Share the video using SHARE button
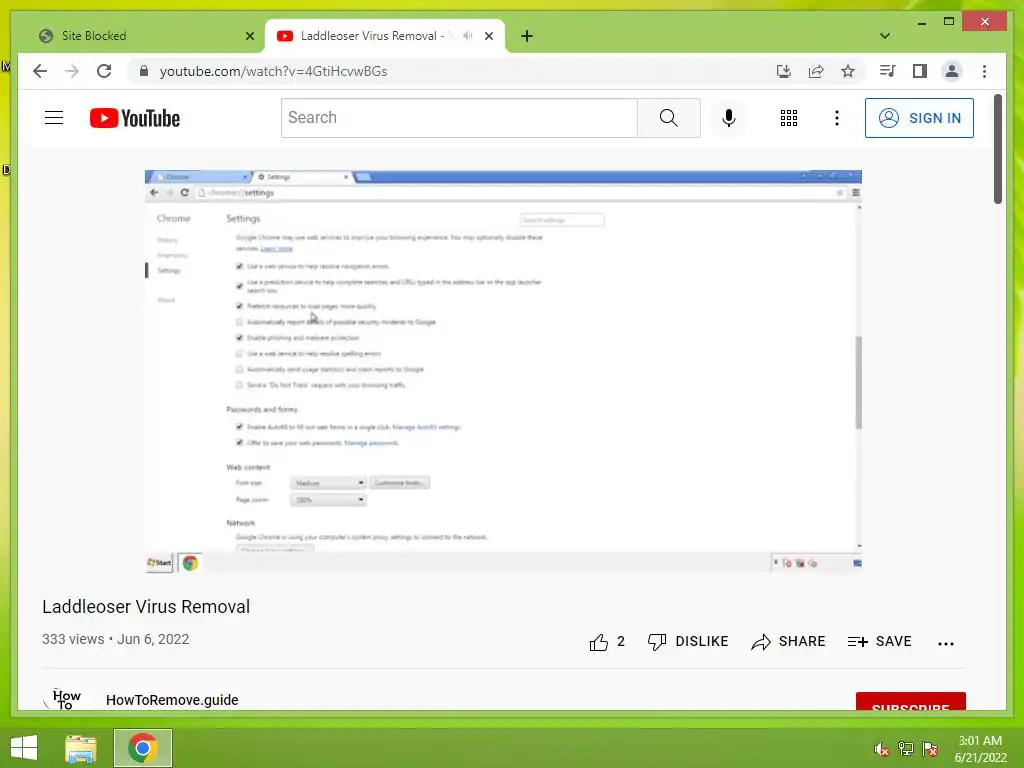The image size is (1024, 768). pos(788,642)
